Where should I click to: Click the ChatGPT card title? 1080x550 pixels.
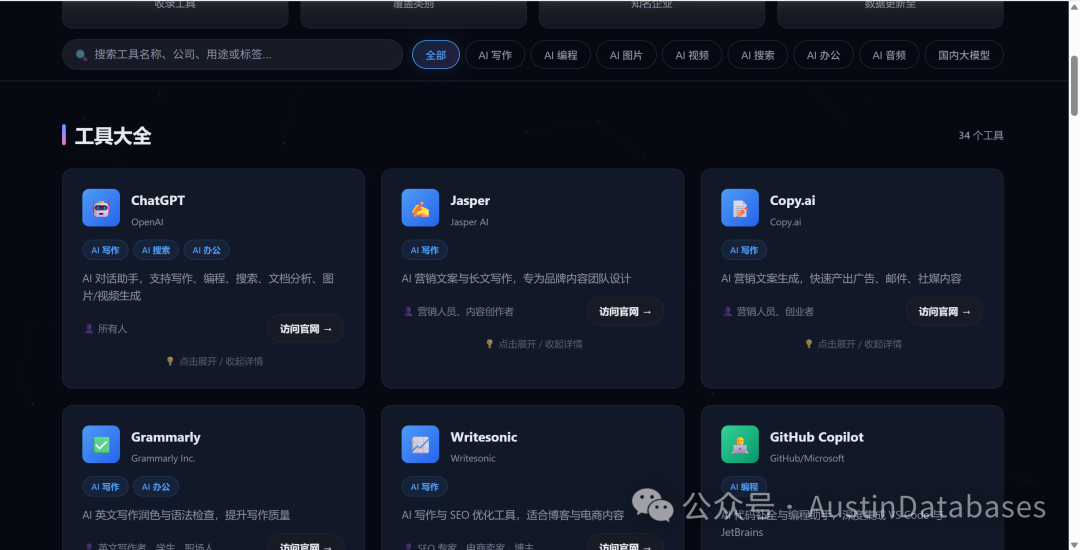pyautogui.click(x=158, y=200)
